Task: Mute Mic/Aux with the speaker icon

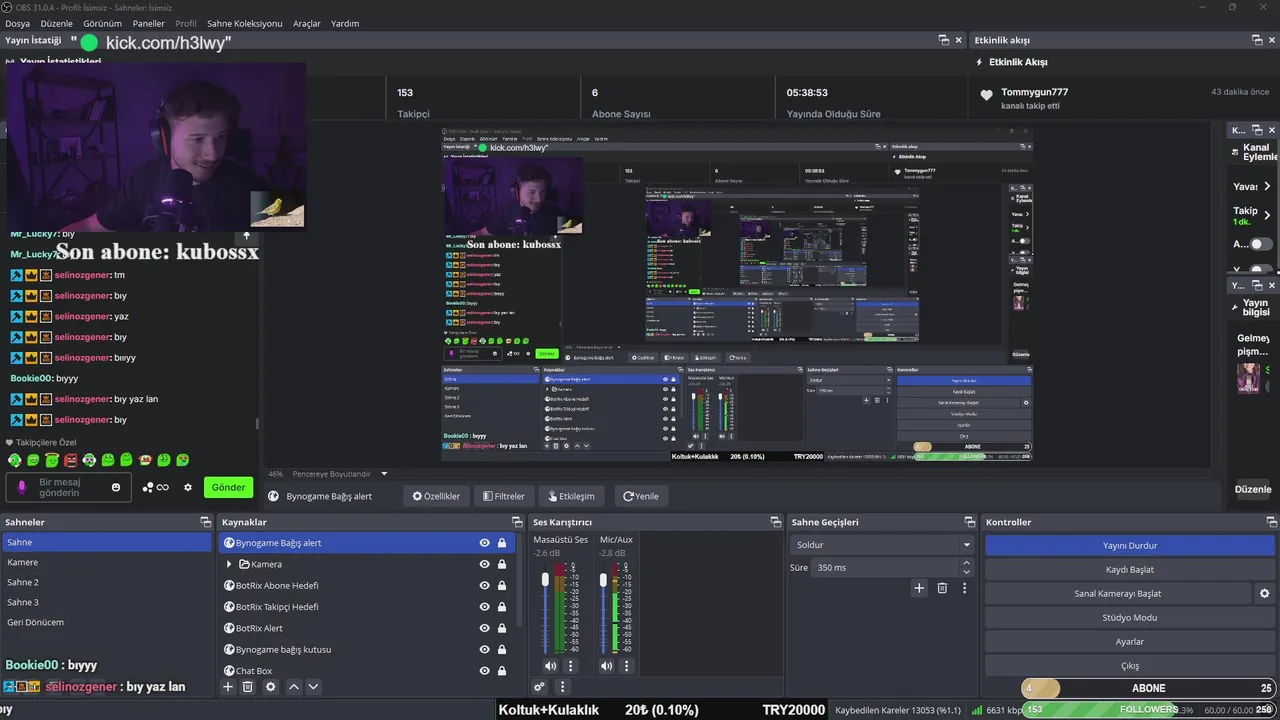Action: (606, 666)
